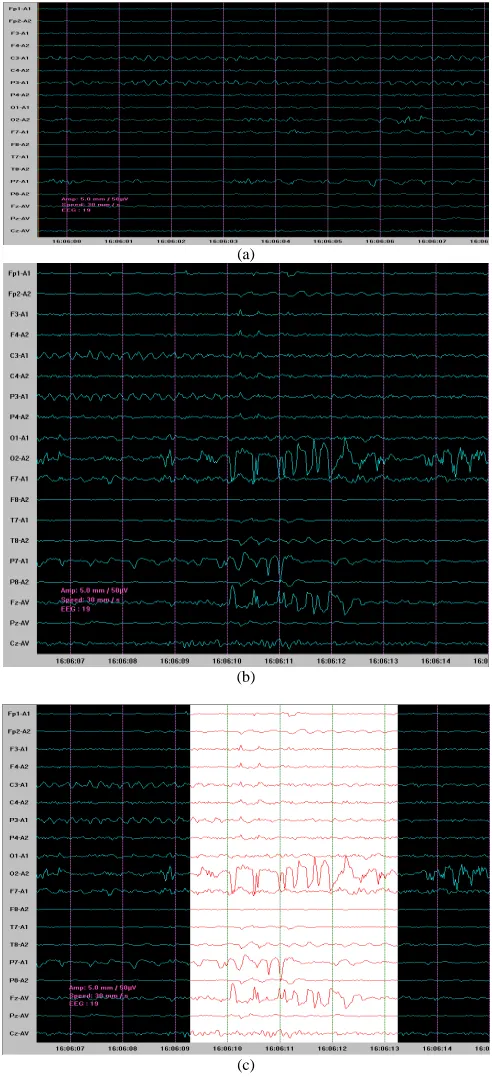This screenshot has width=492, height=1080.
Task: Select the Cz-AV channel label in panel (b)
Action: click(x=19, y=643)
